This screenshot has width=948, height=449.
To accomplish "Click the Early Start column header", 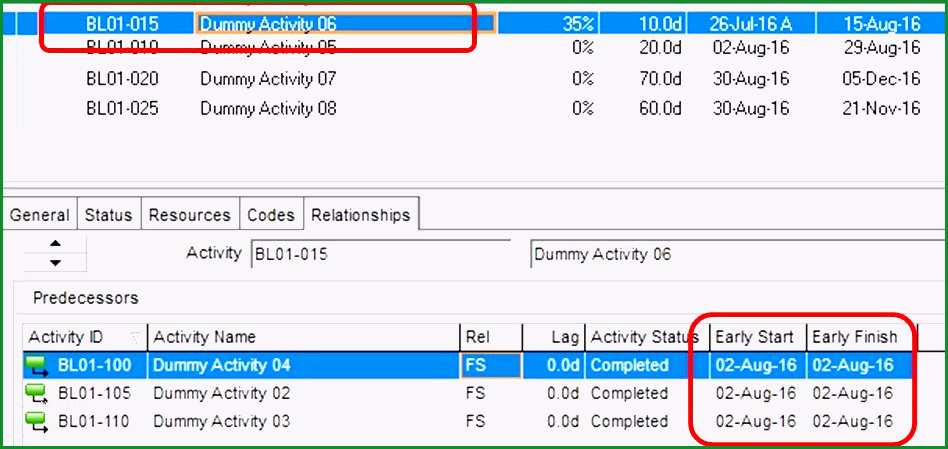I will pyautogui.click(x=758, y=337).
